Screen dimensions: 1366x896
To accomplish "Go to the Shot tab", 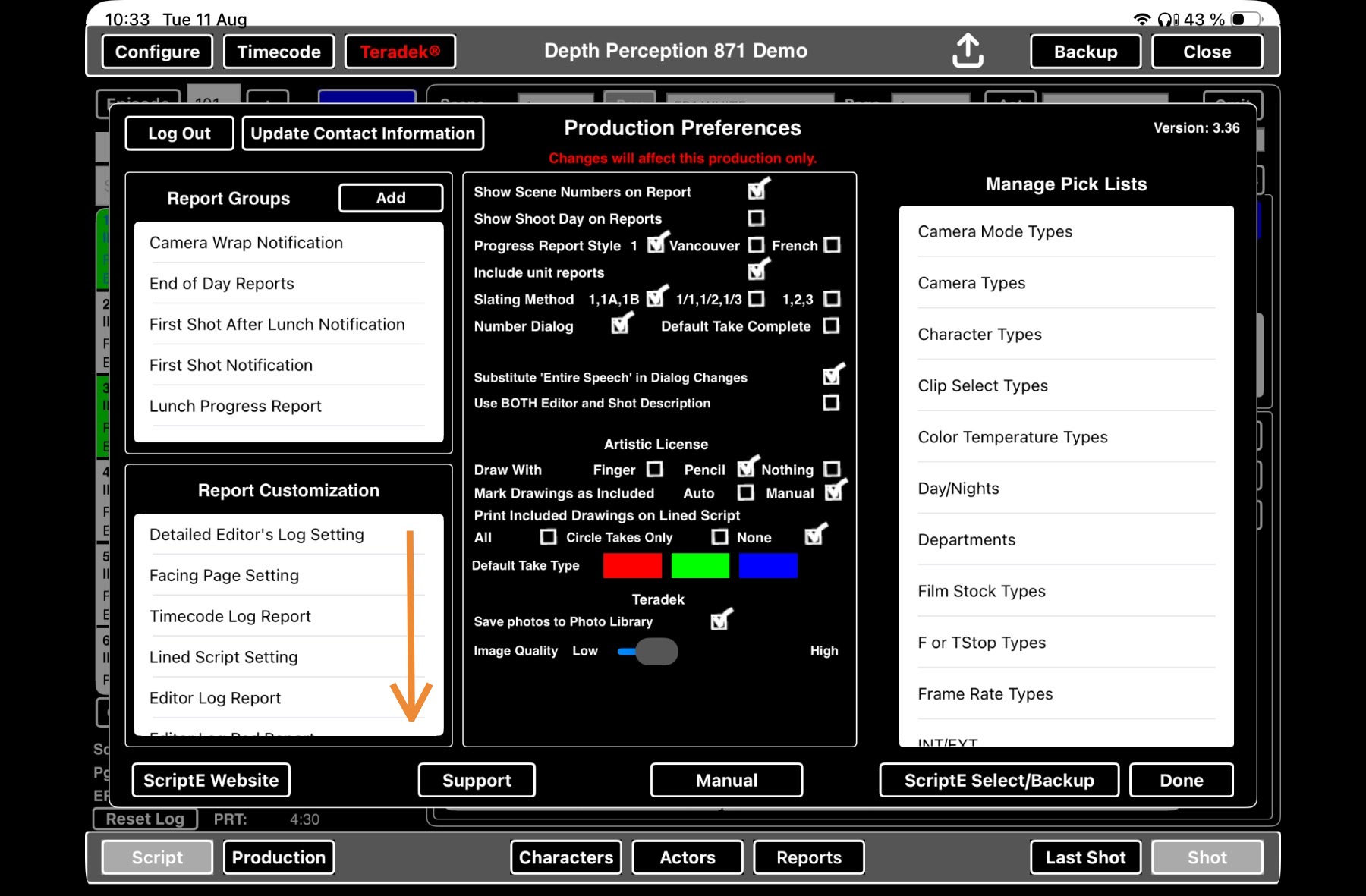I will [x=1207, y=857].
